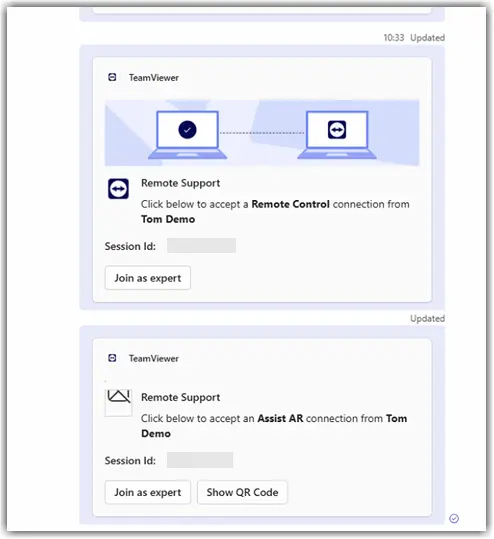Screen dimensions: 494x539
Task: Click TeamViewer logo icon in Remote Control card header
Action: (x=112, y=77)
